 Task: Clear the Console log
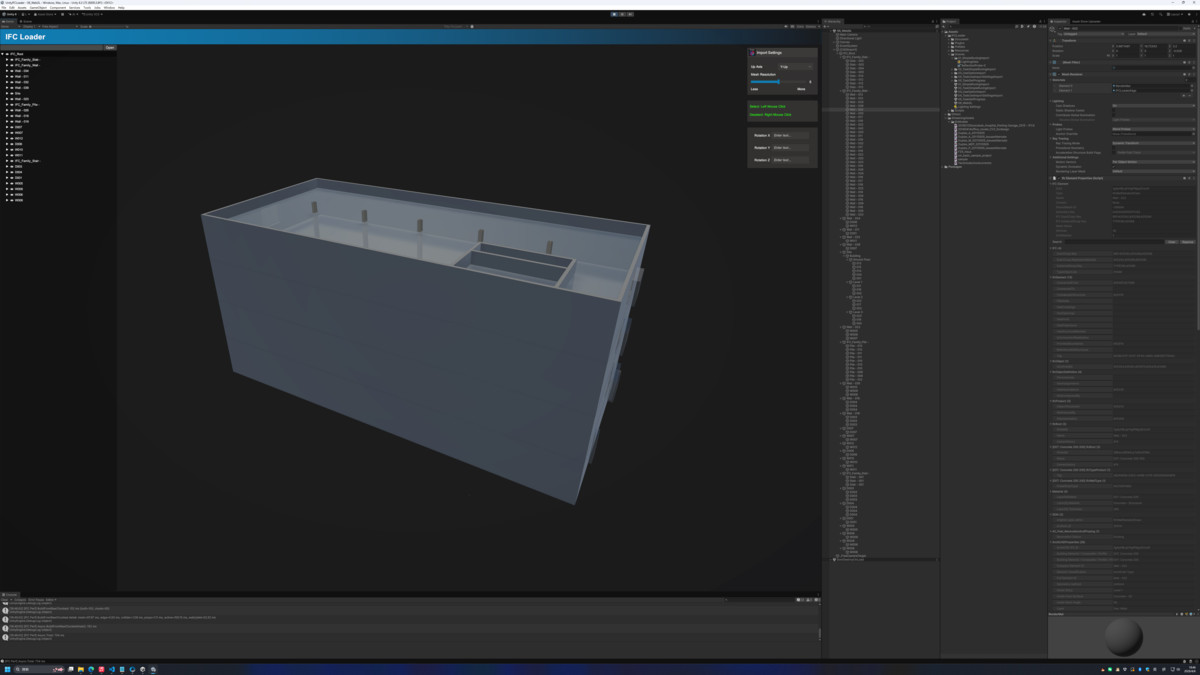click(x=5, y=600)
